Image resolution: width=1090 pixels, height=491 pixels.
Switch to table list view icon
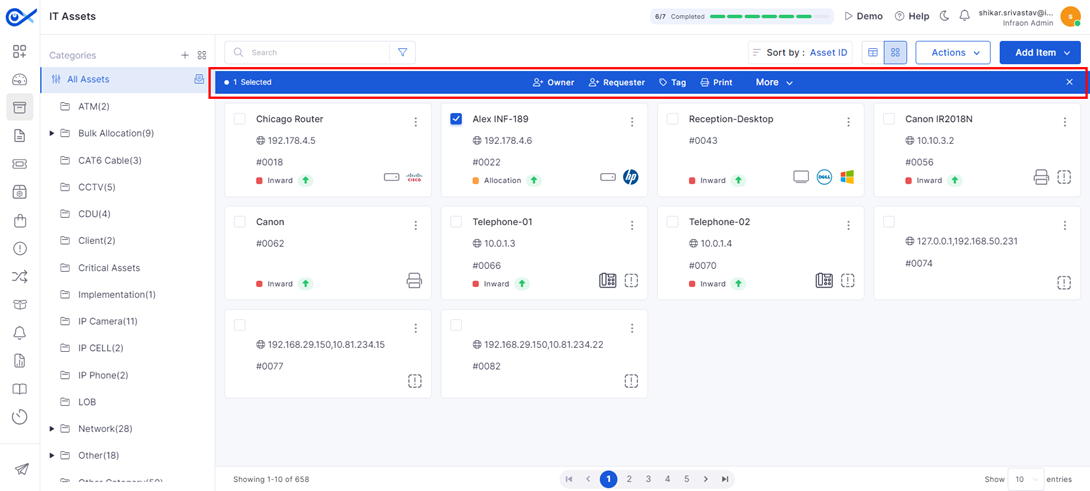point(873,52)
